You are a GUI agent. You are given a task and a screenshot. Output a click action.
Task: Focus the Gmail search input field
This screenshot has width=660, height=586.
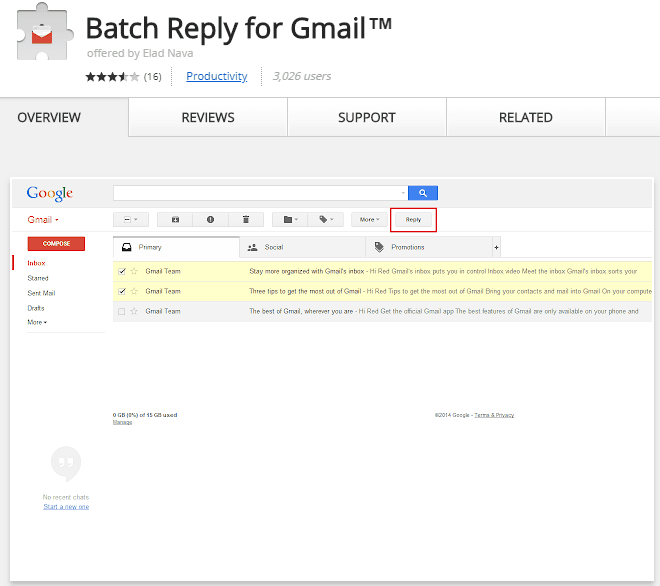[x=256, y=193]
